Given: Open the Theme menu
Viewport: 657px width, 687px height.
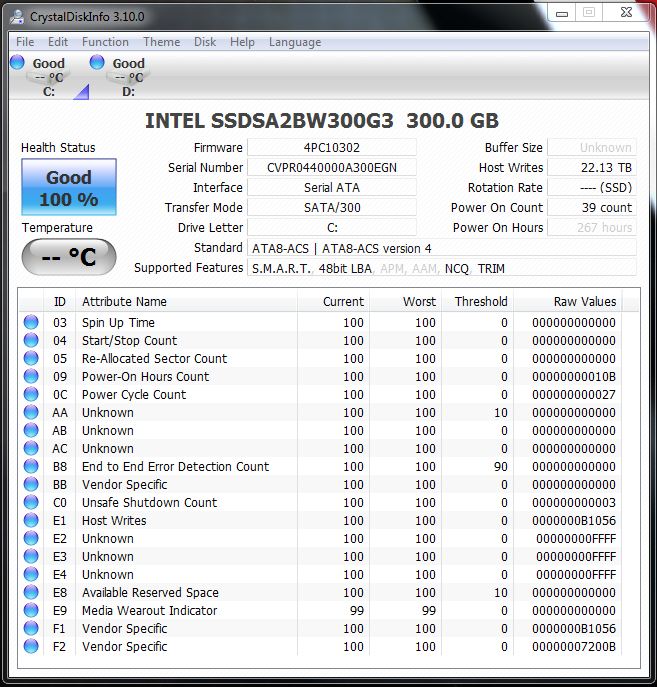Looking at the screenshot, I should pos(162,42).
